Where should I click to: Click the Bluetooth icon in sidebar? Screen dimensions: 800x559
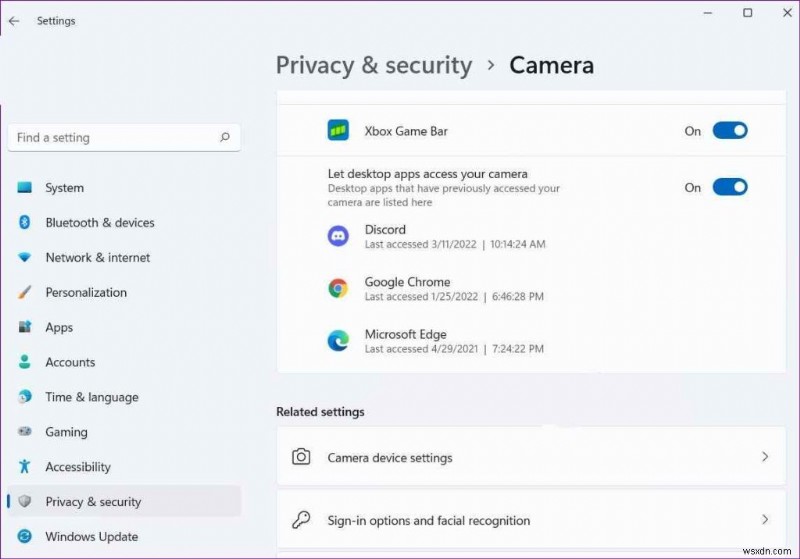[24, 222]
